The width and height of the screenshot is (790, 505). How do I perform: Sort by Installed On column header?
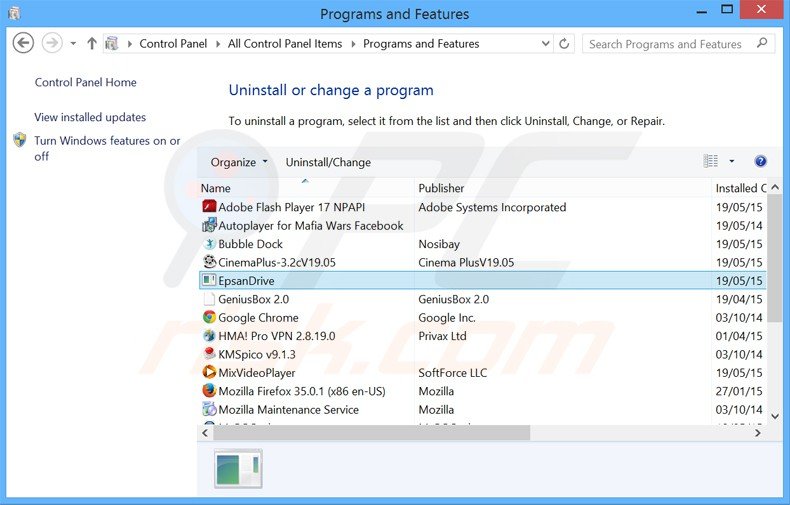point(739,188)
